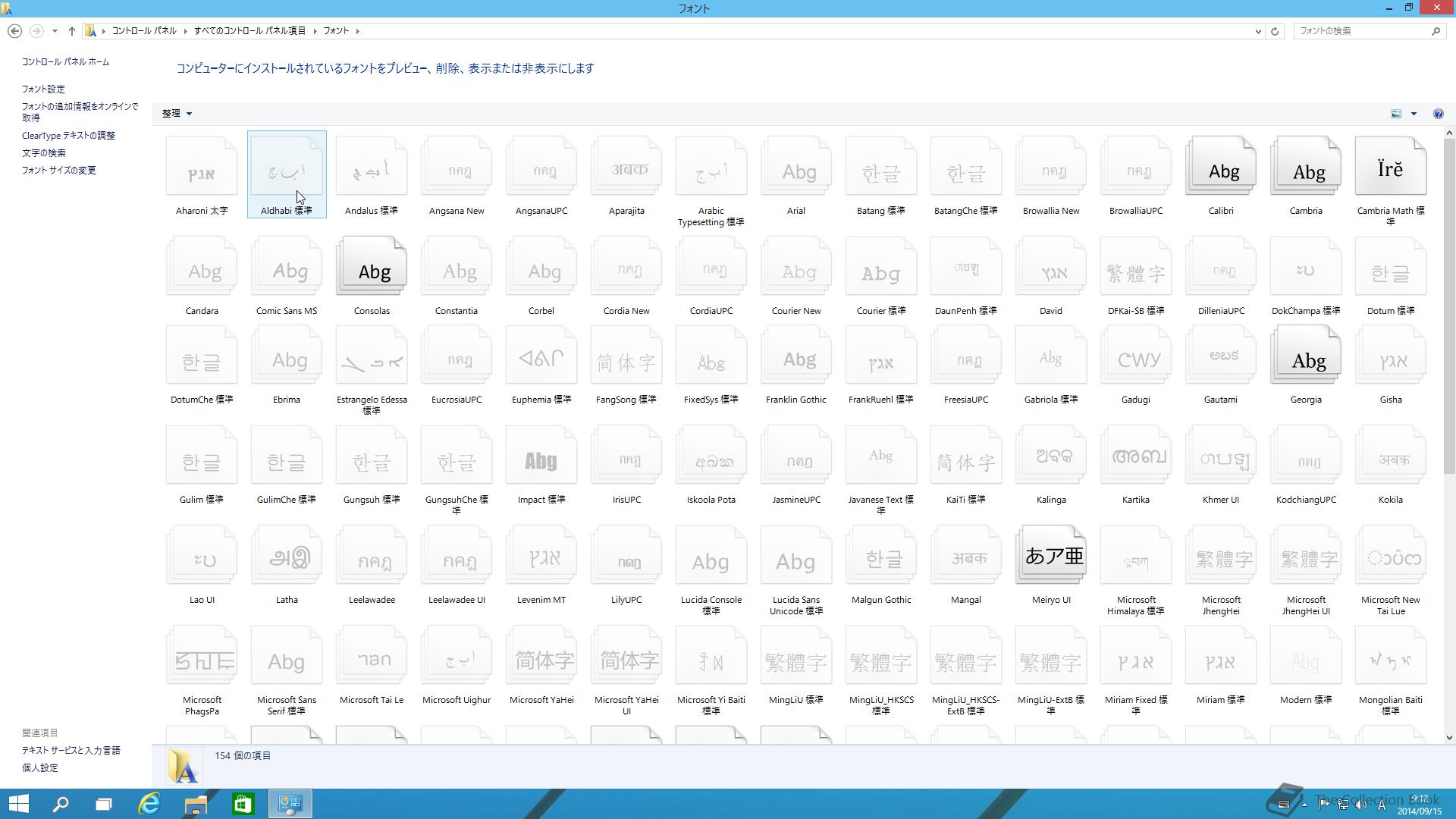Screen dimensions: 1456x819
Task: Click the vertical scrollbar down arrow
Action: (1449, 737)
